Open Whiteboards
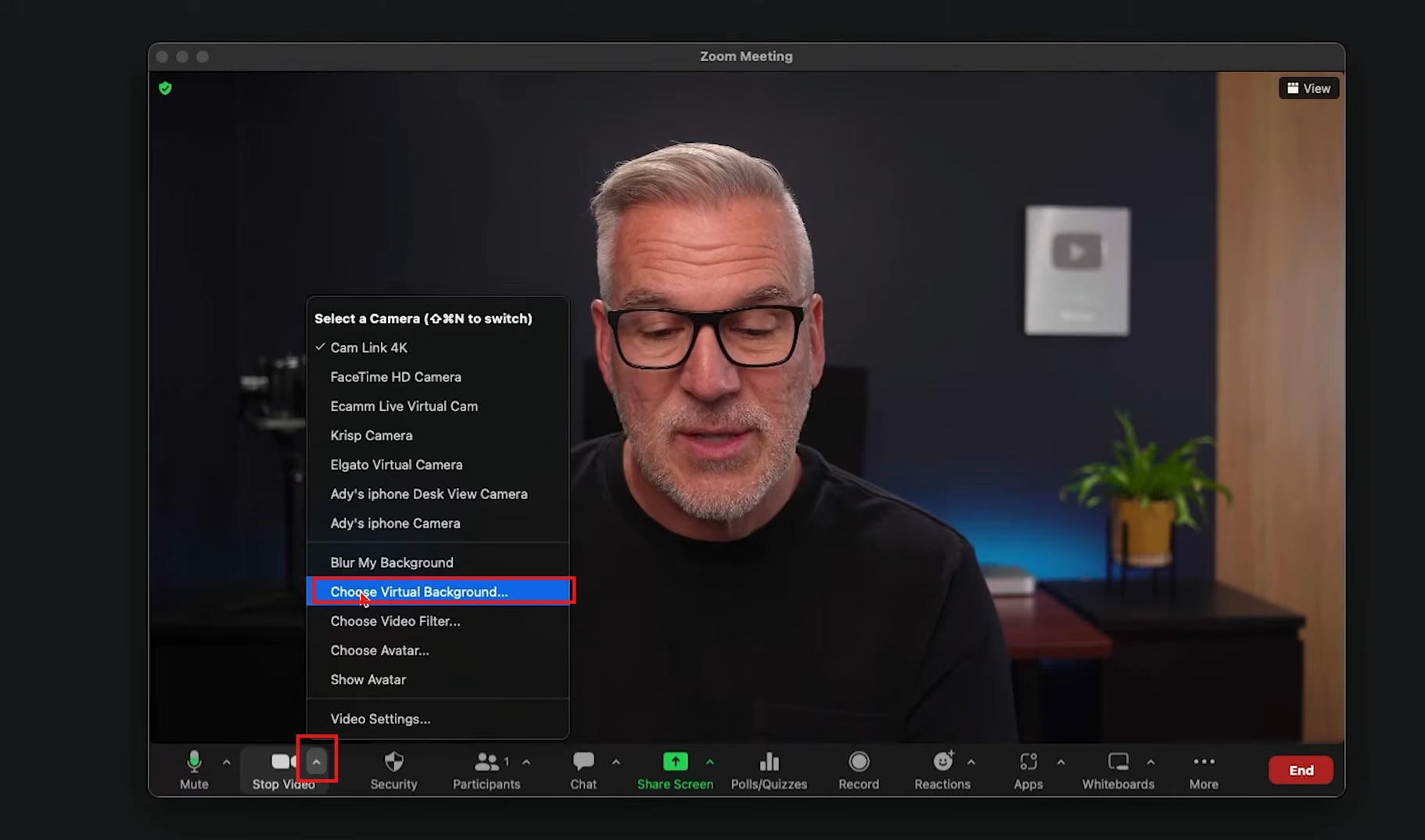 tap(1118, 770)
